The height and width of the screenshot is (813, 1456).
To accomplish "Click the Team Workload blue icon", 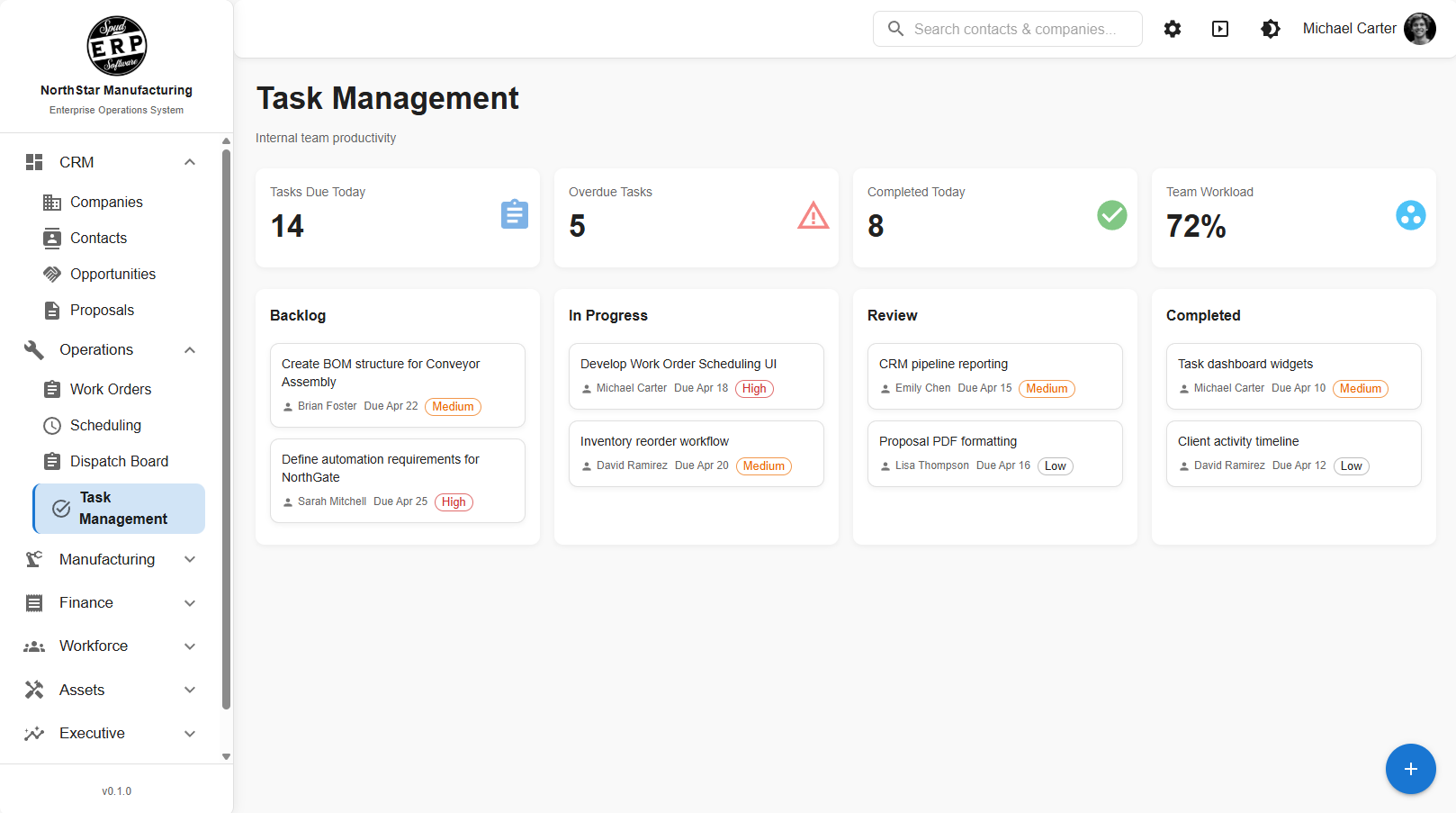I will (x=1411, y=215).
